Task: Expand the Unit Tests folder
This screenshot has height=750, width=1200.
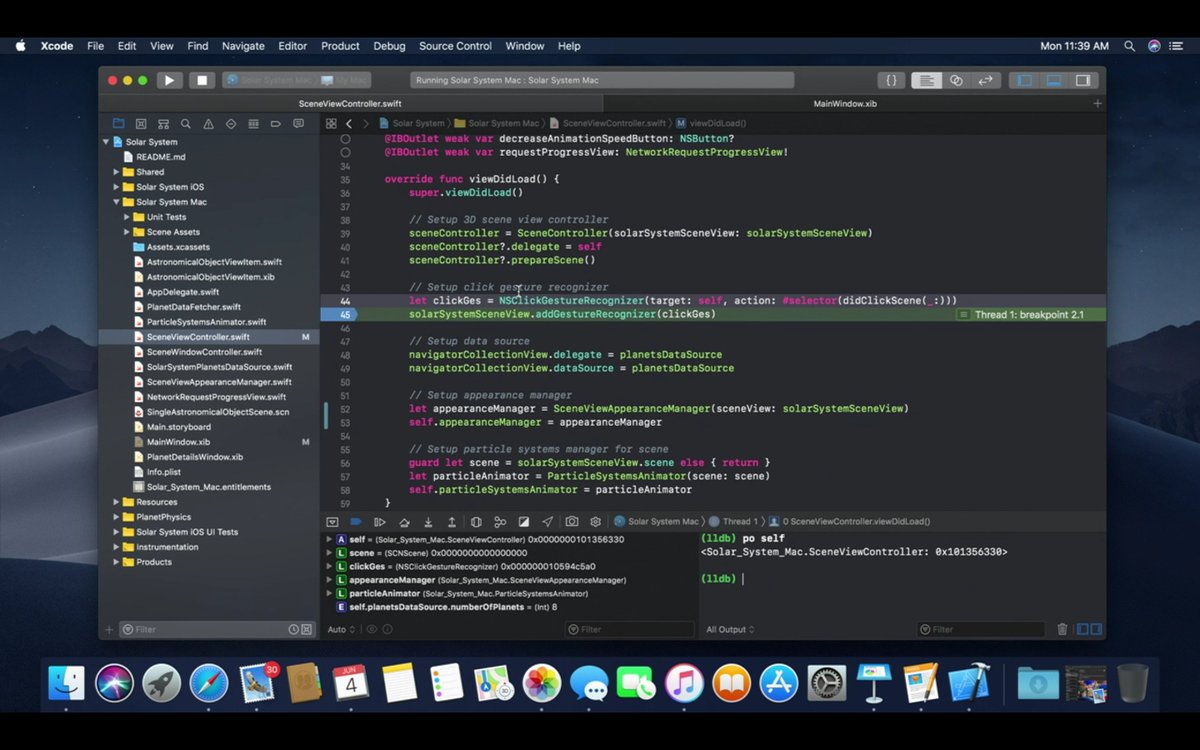Action: point(127,217)
